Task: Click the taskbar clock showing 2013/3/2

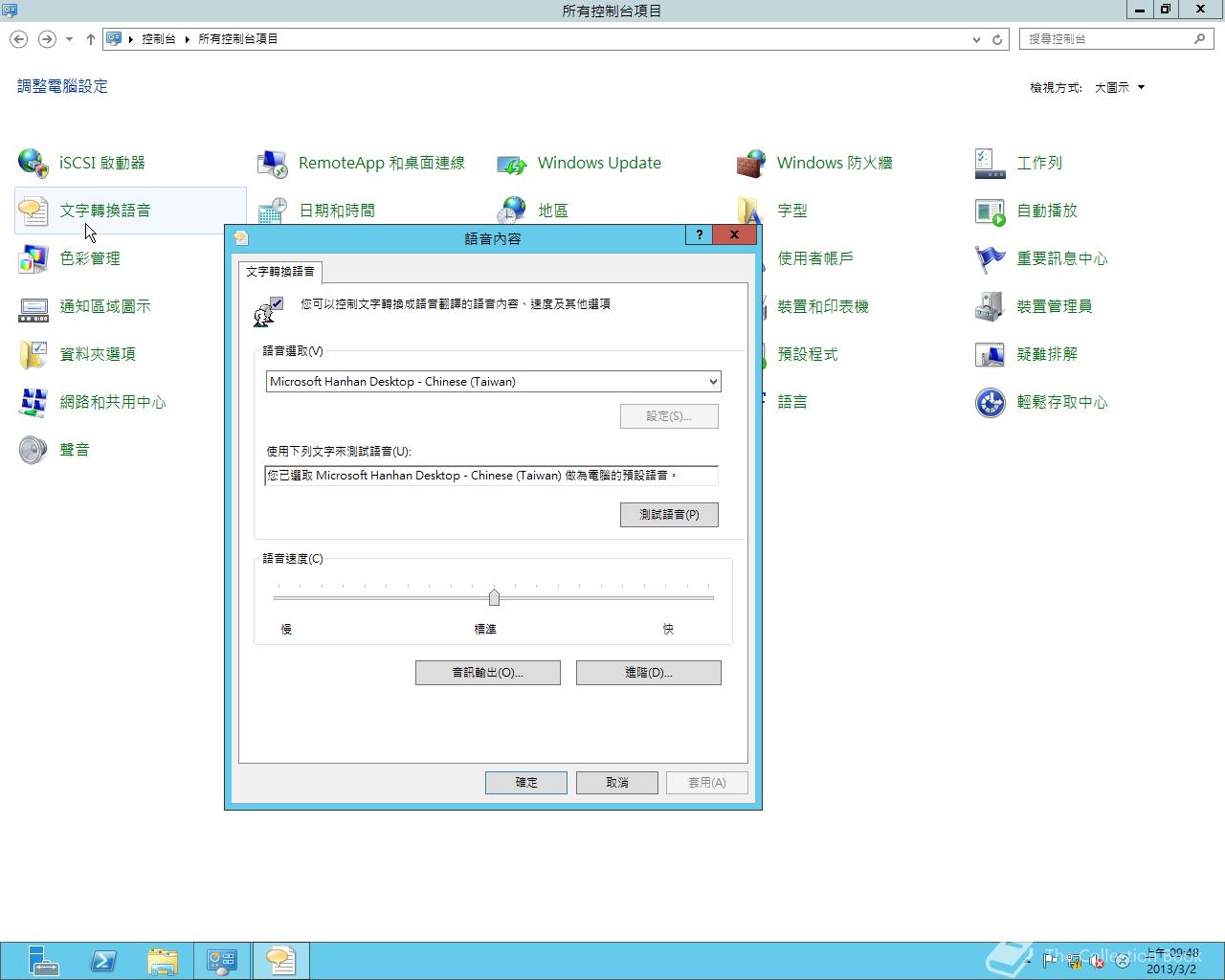Action: click(x=1173, y=961)
